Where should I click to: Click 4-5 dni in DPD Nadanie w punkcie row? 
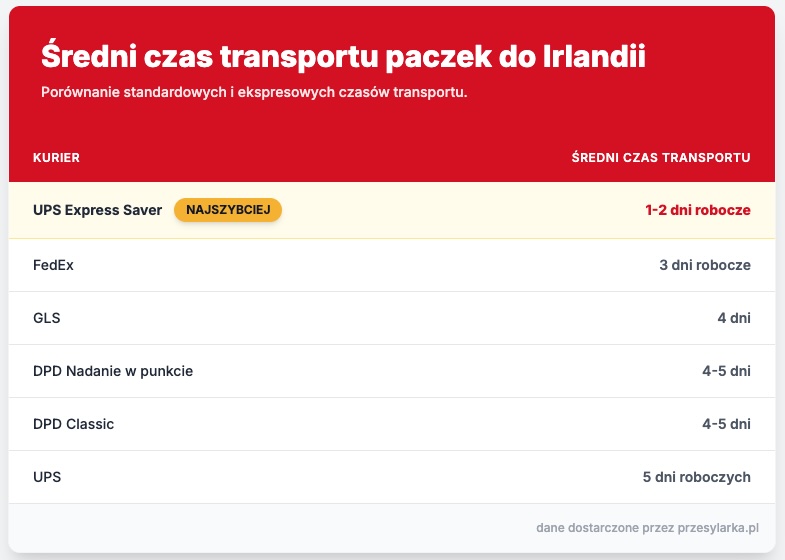click(x=726, y=371)
